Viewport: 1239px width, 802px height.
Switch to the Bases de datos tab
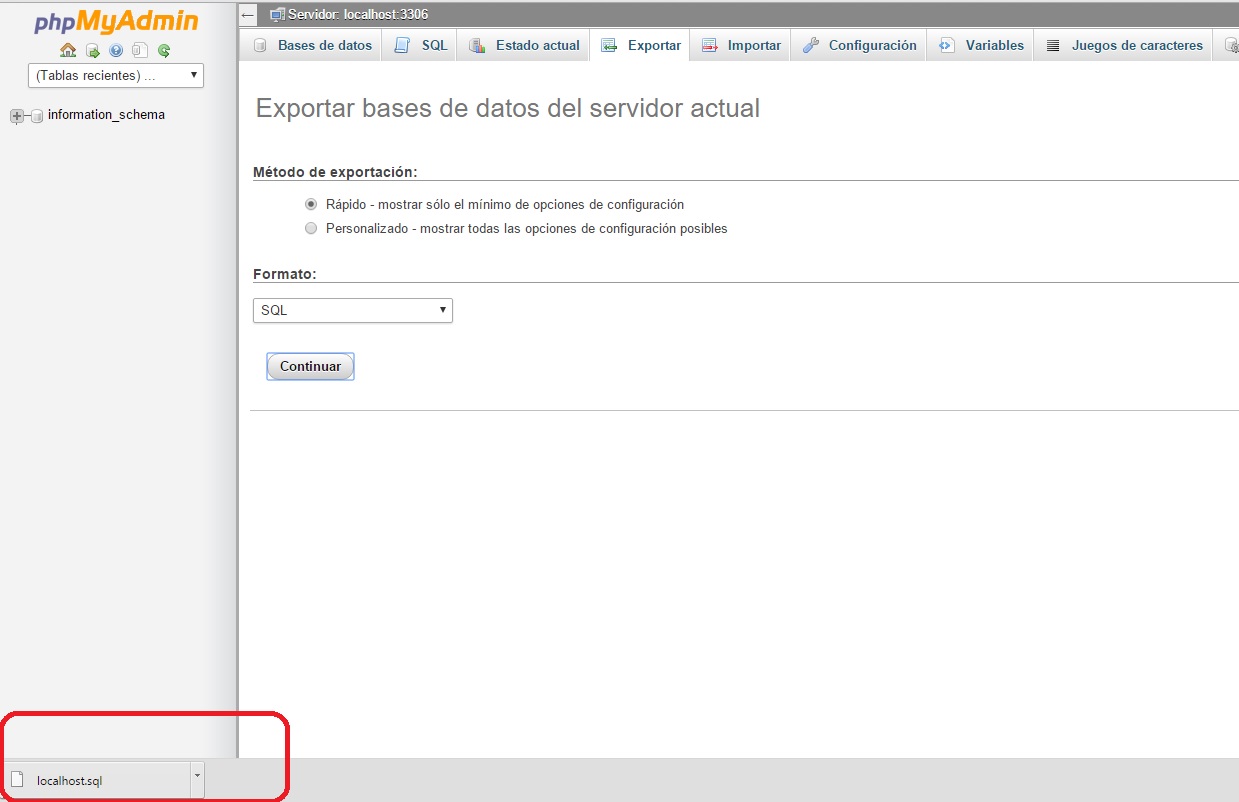[312, 45]
